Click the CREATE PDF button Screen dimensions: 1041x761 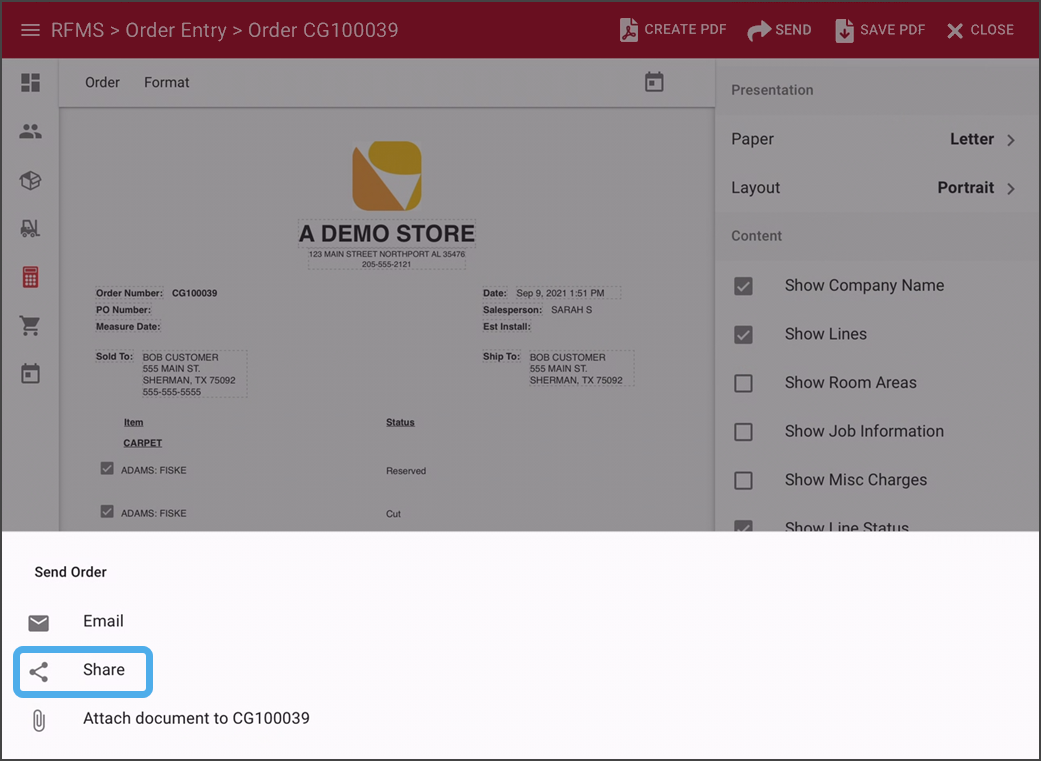coord(673,29)
